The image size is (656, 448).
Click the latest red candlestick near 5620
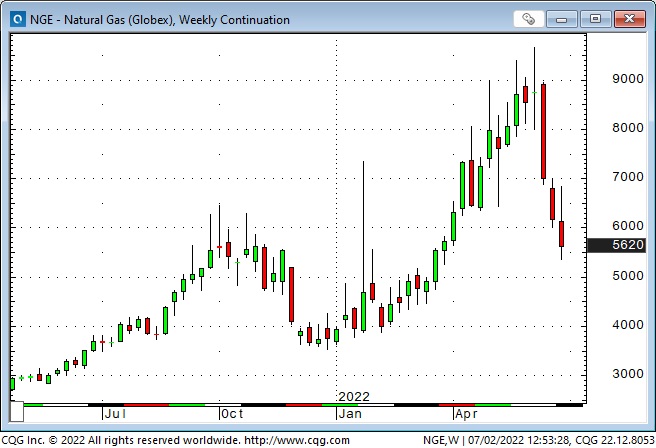[x=561, y=234]
